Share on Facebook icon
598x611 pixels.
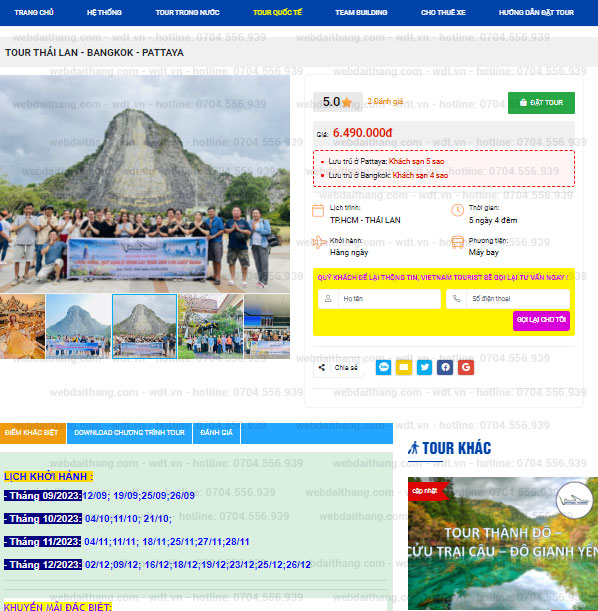(x=445, y=367)
